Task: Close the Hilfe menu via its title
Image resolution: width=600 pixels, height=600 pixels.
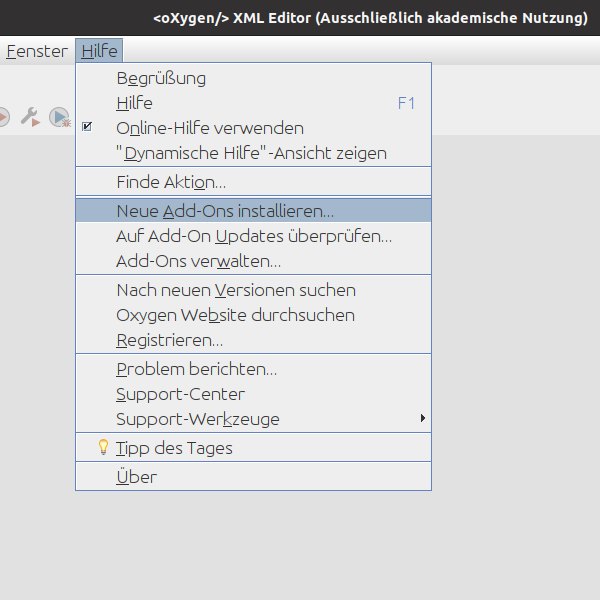Action: point(99,51)
